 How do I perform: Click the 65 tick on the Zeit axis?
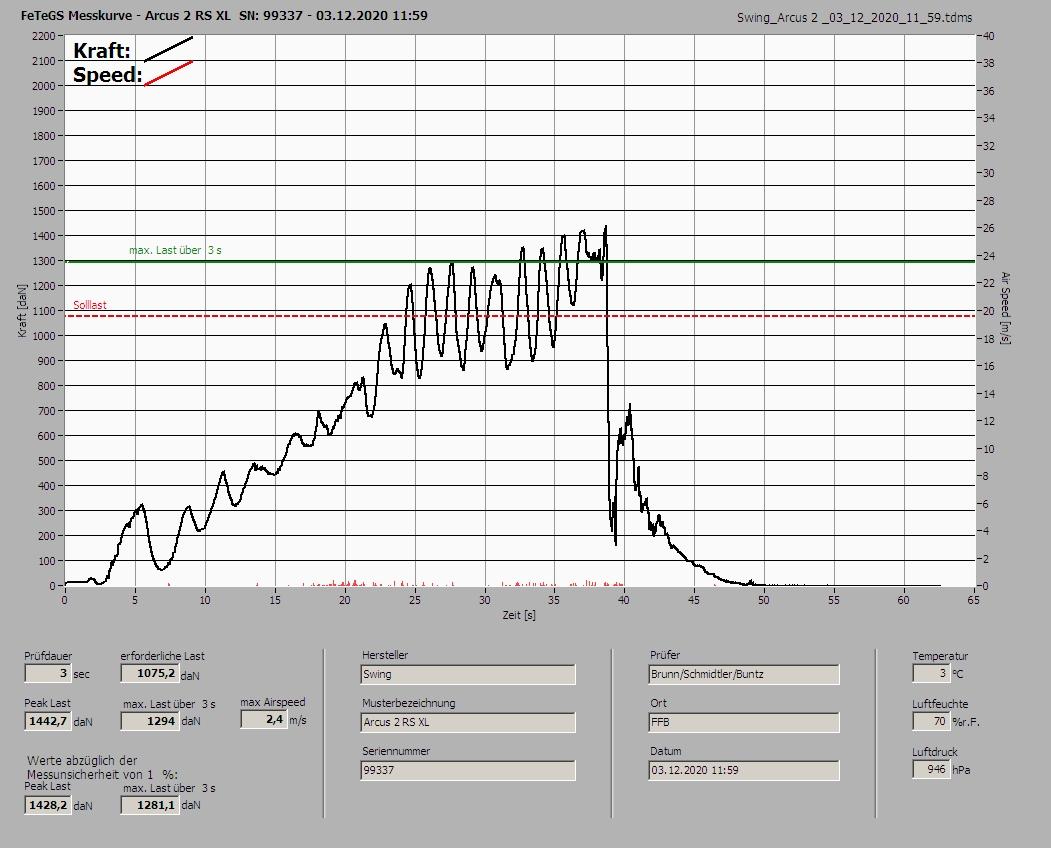pos(973,600)
